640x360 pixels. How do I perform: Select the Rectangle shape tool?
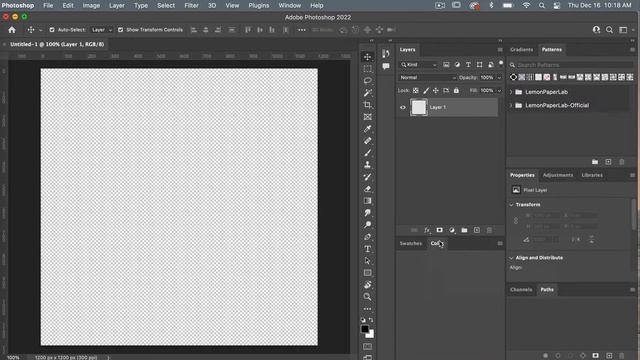point(367,273)
